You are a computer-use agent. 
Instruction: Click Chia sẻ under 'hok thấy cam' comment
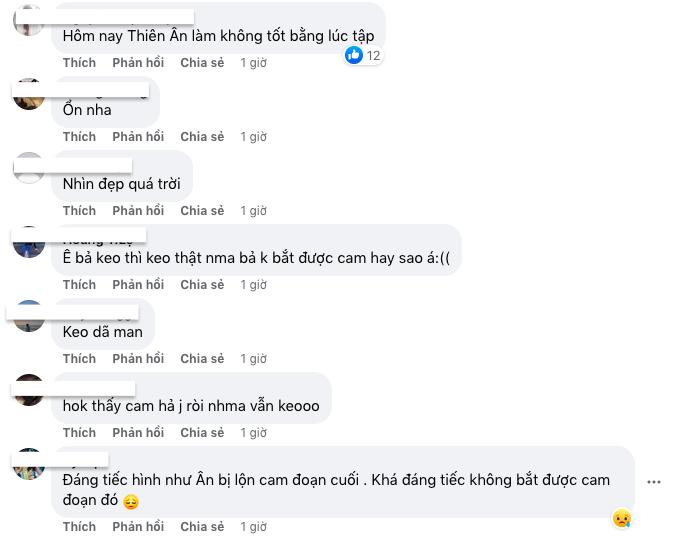[202, 433]
